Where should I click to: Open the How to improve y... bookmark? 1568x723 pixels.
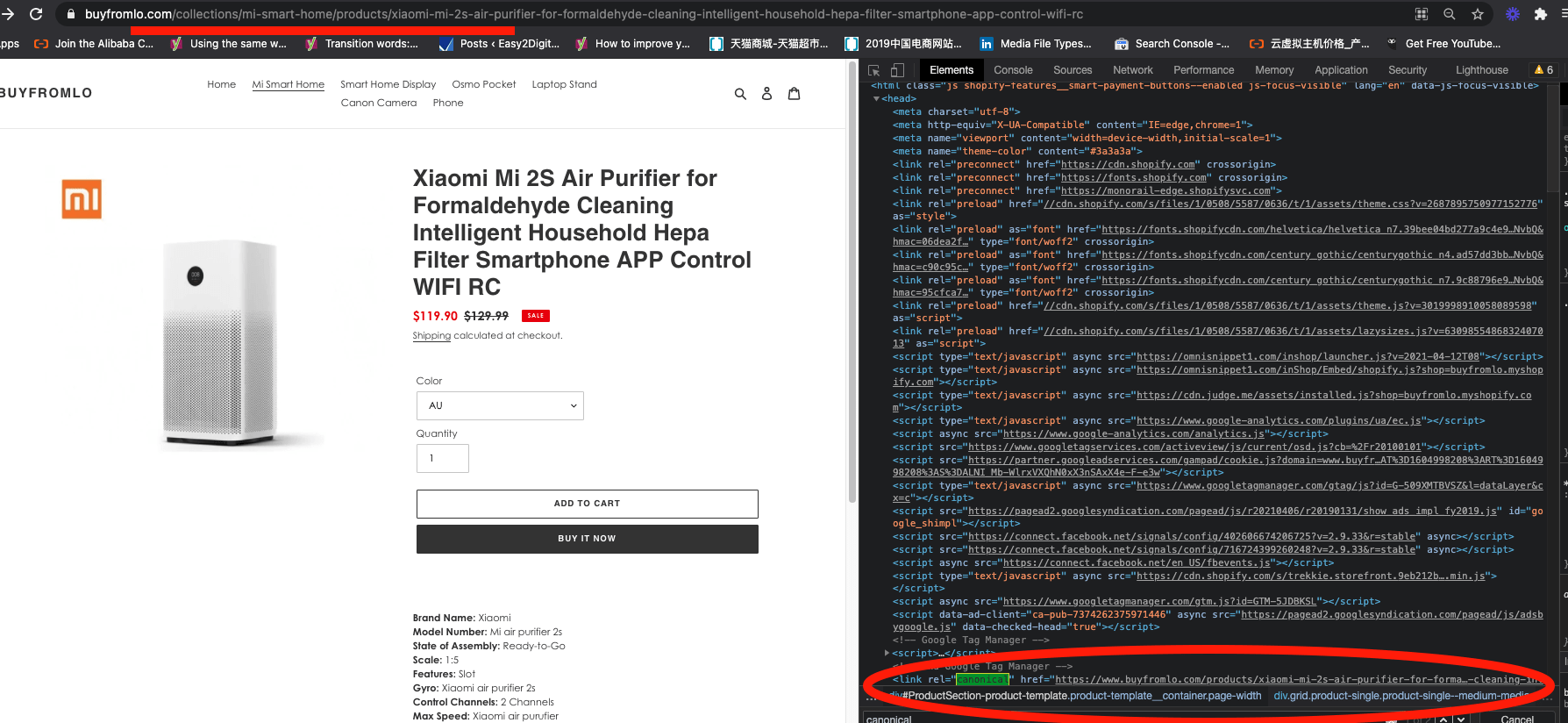pos(632,43)
